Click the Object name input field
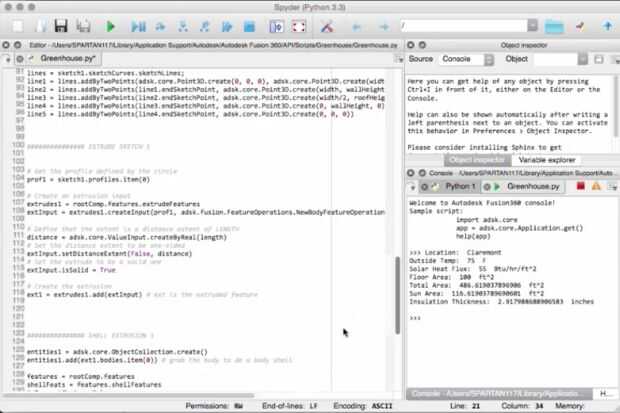 tap(556, 59)
